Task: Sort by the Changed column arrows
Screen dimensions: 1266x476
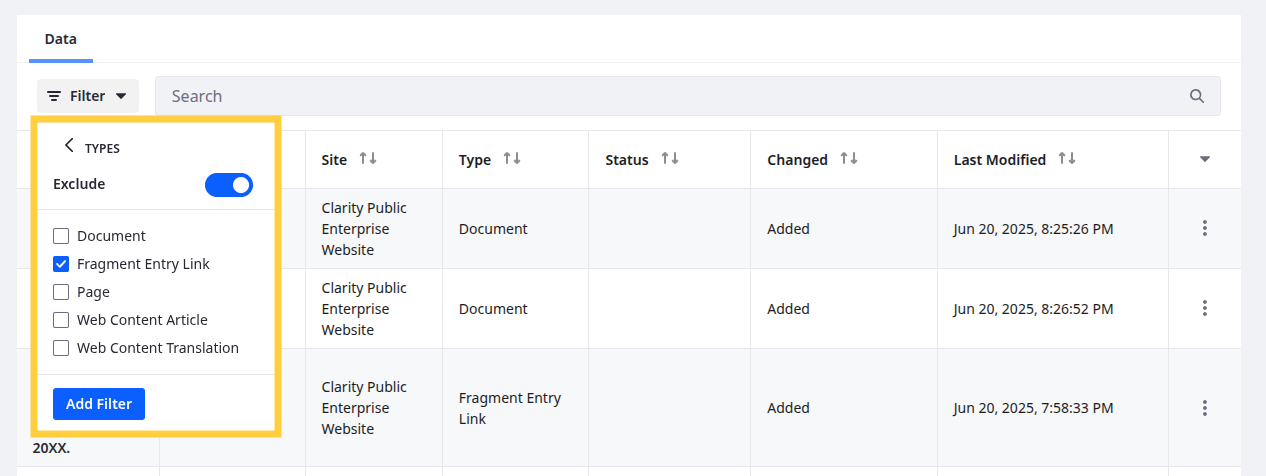Action: [849, 159]
